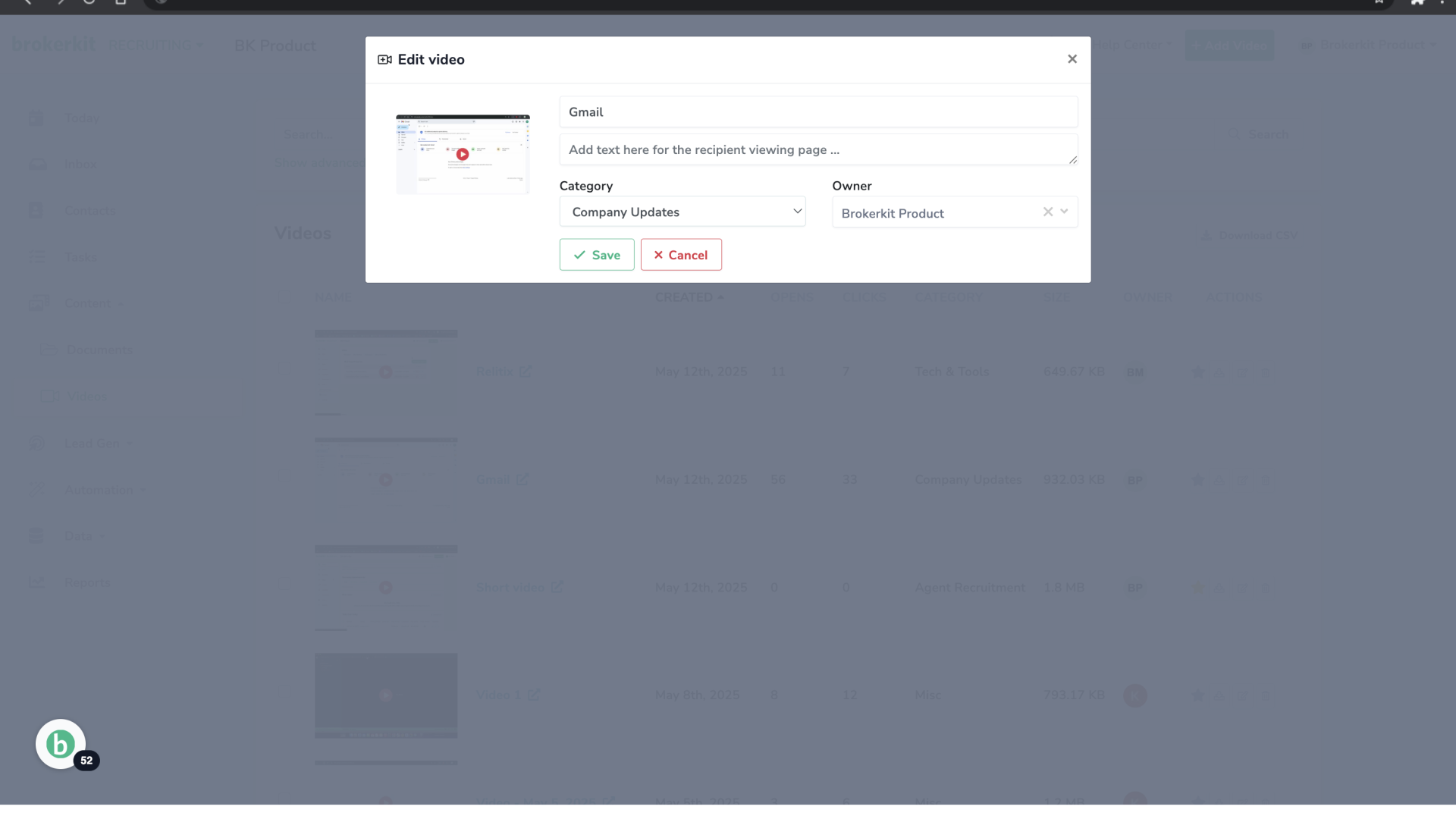This screenshot has width=1456, height=819.
Task: Delete Video 1
Action: coord(1265,695)
